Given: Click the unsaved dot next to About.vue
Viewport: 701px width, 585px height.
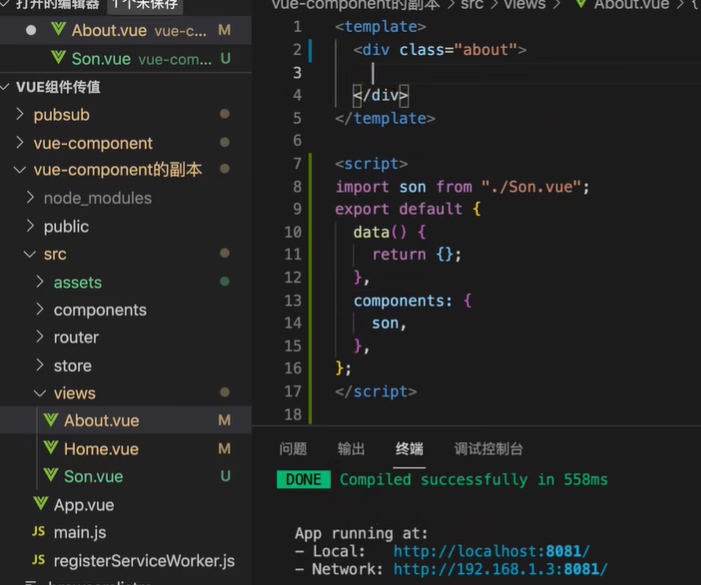Looking at the screenshot, I should click(x=31, y=30).
